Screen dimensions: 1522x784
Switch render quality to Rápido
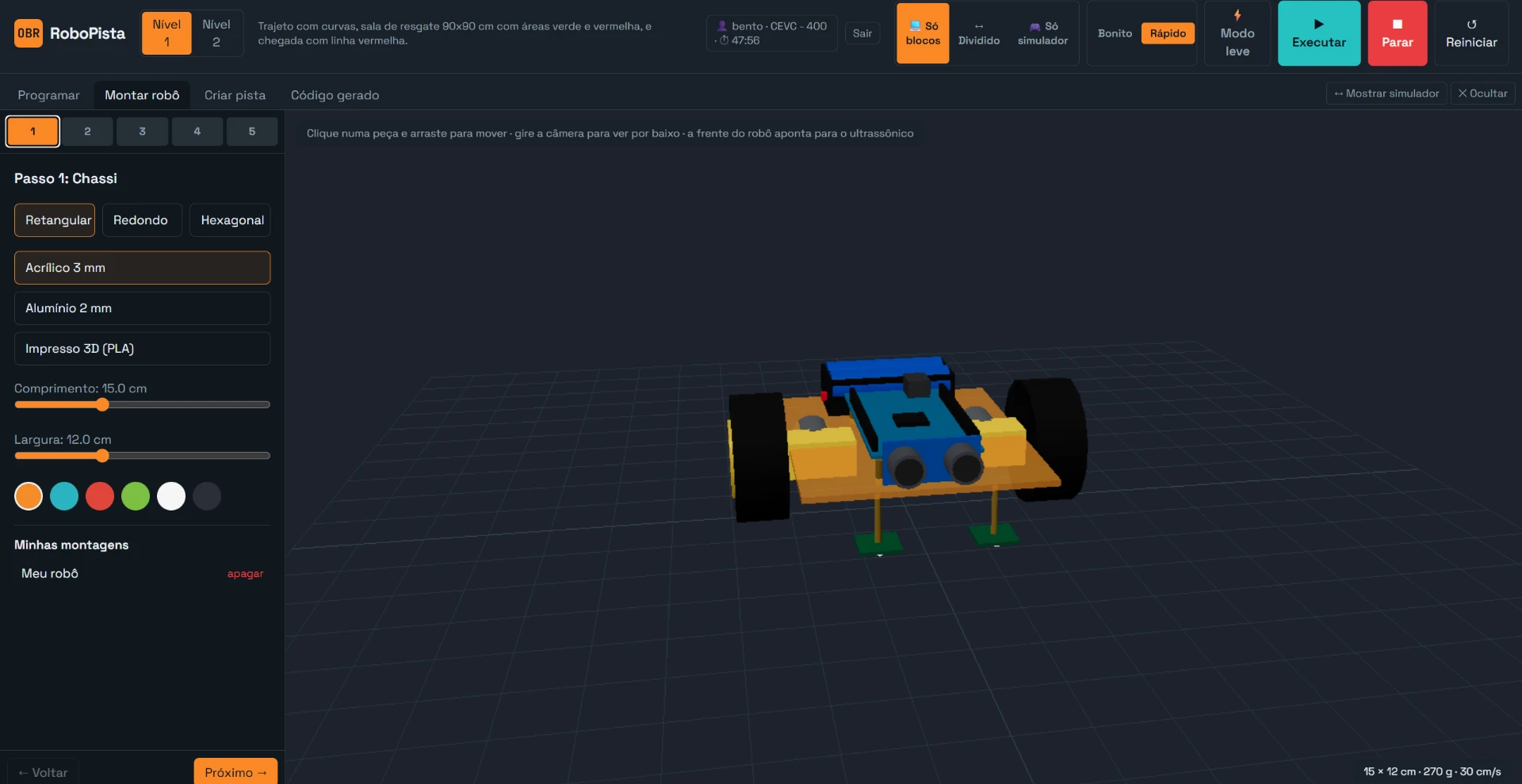click(x=1168, y=33)
